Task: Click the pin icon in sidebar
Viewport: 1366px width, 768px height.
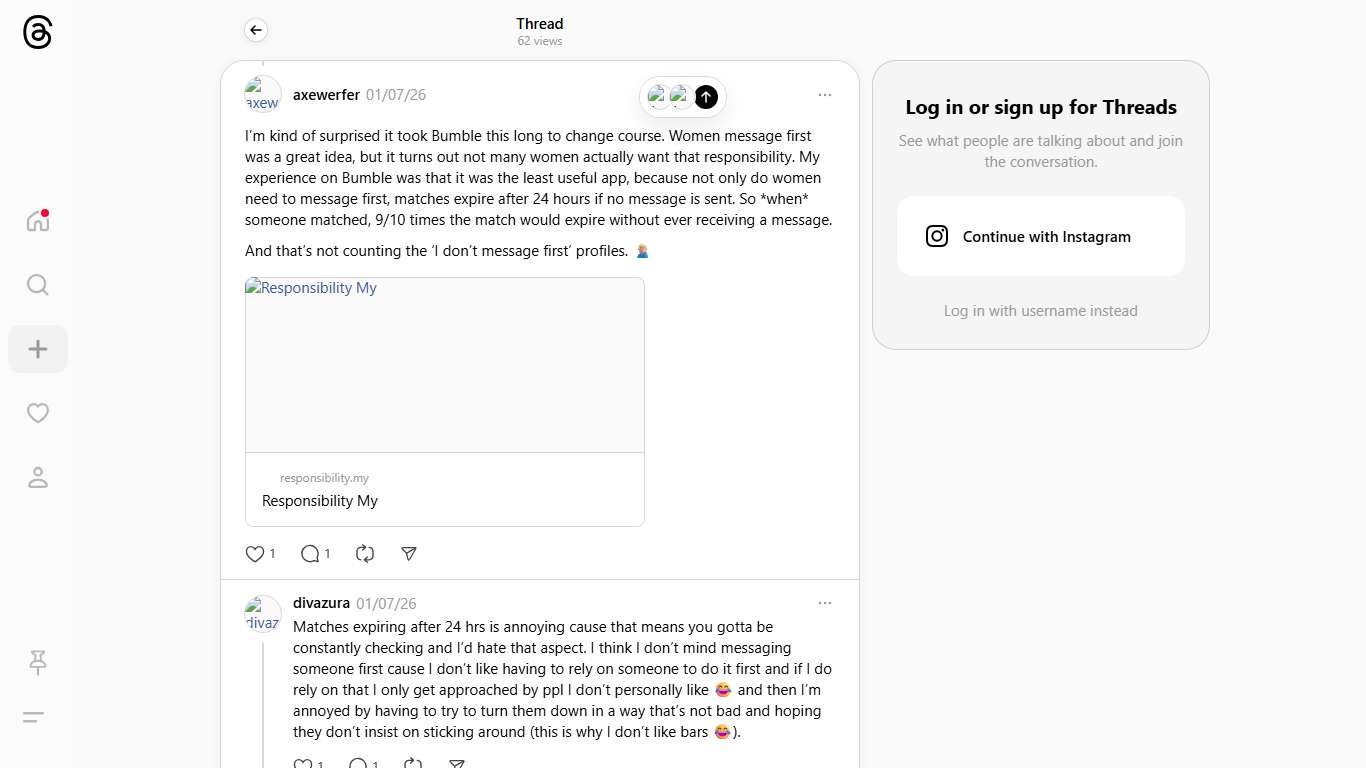Action: pyautogui.click(x=38, y=662)
